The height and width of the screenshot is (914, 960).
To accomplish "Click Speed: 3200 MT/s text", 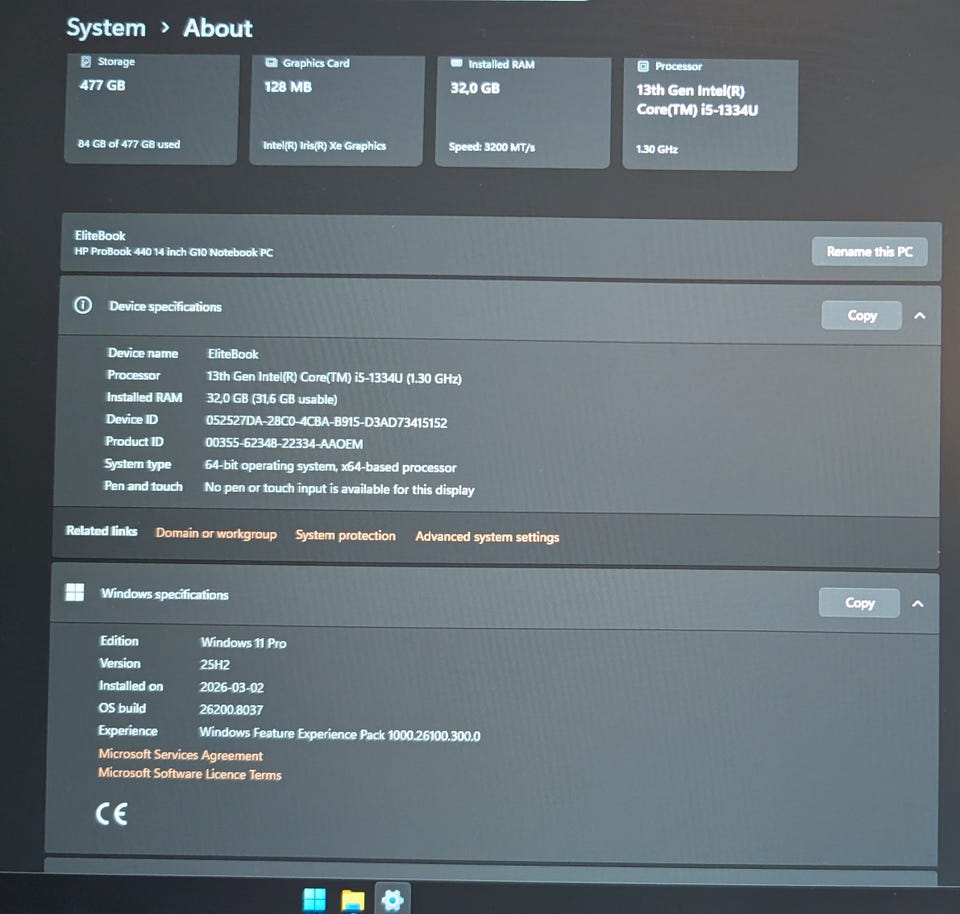I will pyautogui.click(x=492, y=147).
